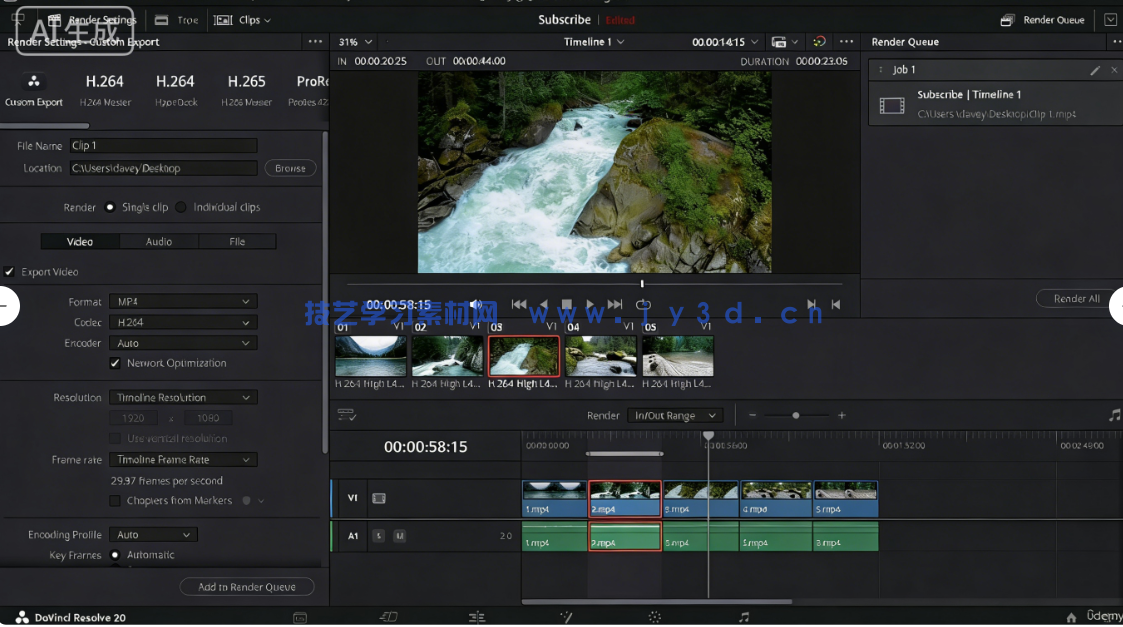Viewport: 1123px width, 627px height.
Task: Click Add to Render Queue
Action: 247,587
